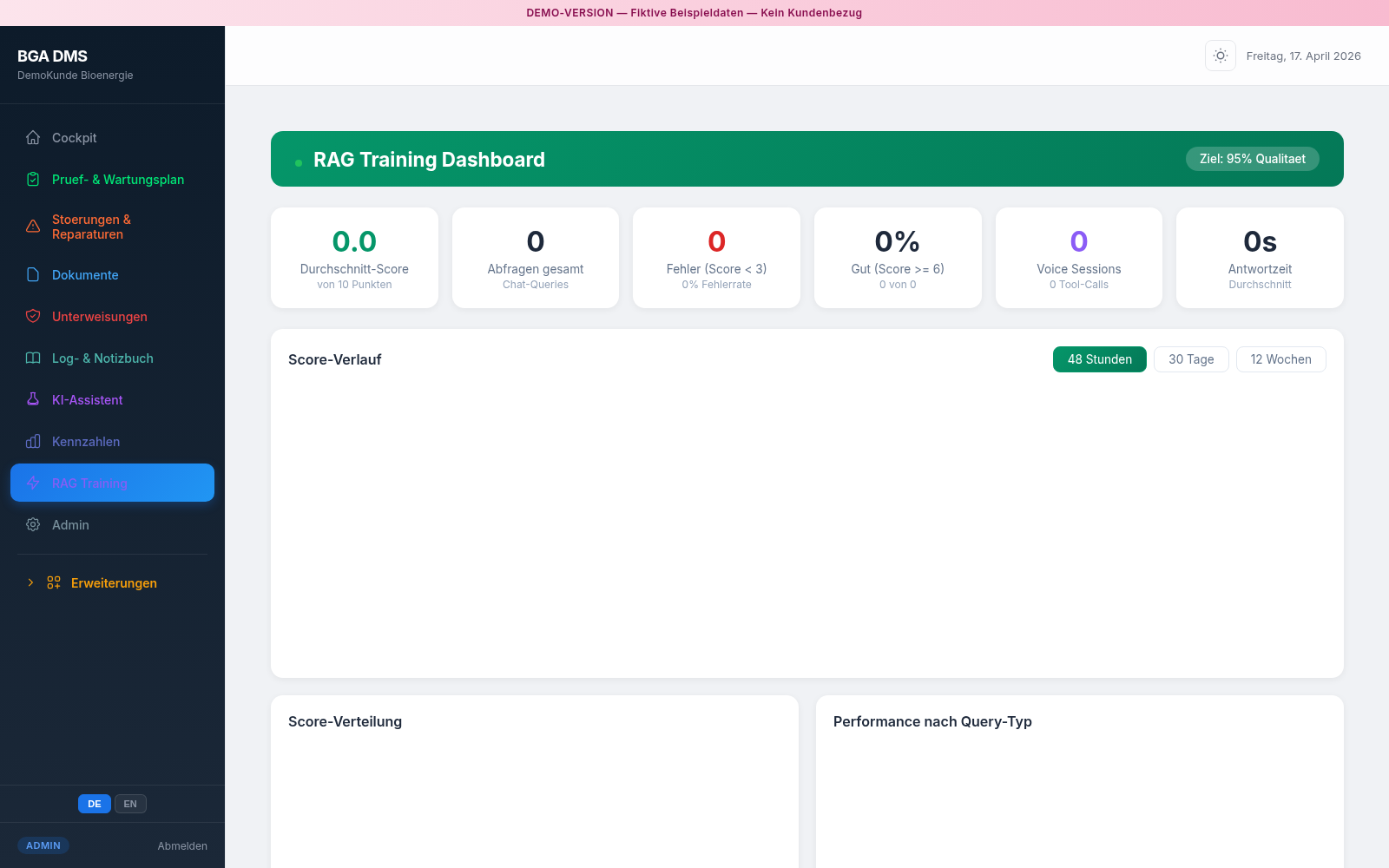Expand the Erweiterungen section chevron

tap(30, 582)
